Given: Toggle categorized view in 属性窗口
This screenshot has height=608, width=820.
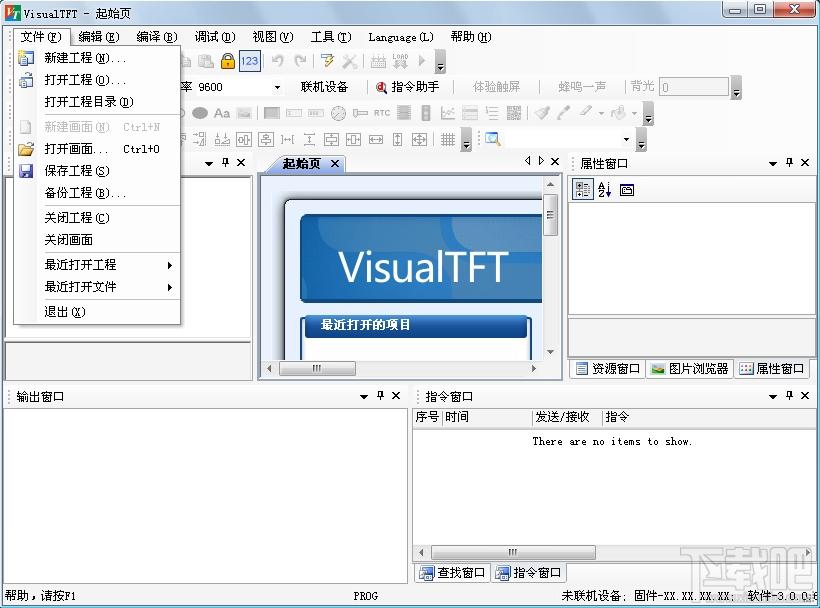Looking at the screenshot, I should pos(583,190).
